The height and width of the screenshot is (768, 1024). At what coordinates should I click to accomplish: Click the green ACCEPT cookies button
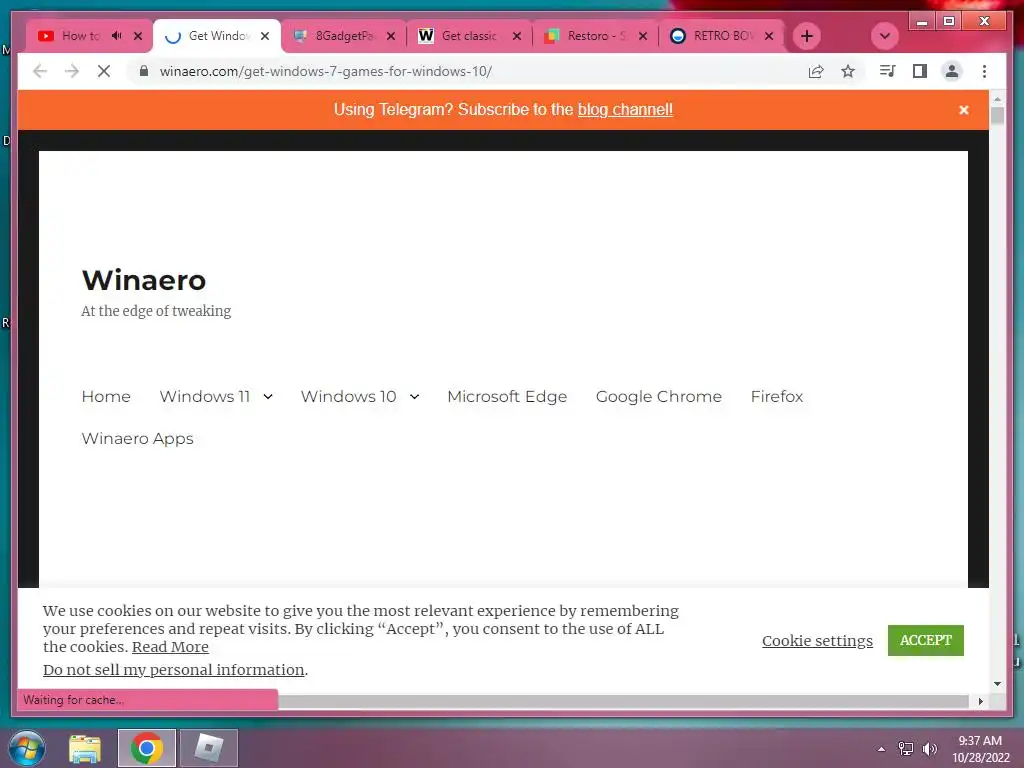[925, 640]
